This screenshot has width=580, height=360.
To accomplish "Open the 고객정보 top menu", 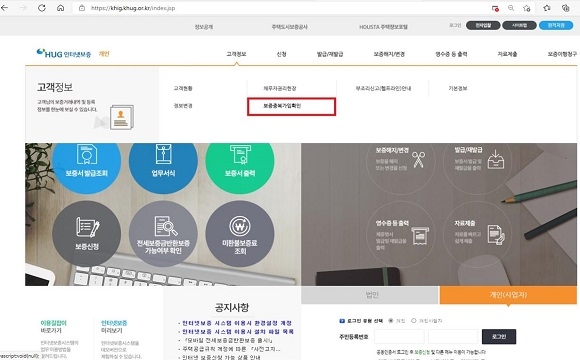I will tap(236, 54).
